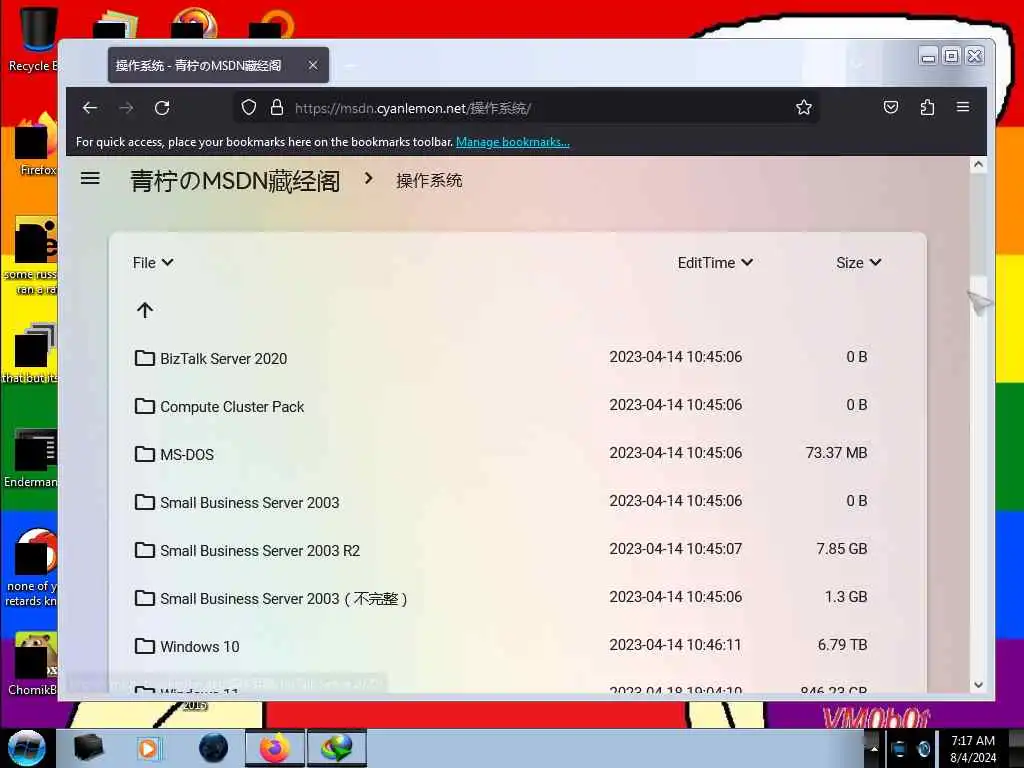Open Firefox extensions puzzle icon

tap(927, 107)
